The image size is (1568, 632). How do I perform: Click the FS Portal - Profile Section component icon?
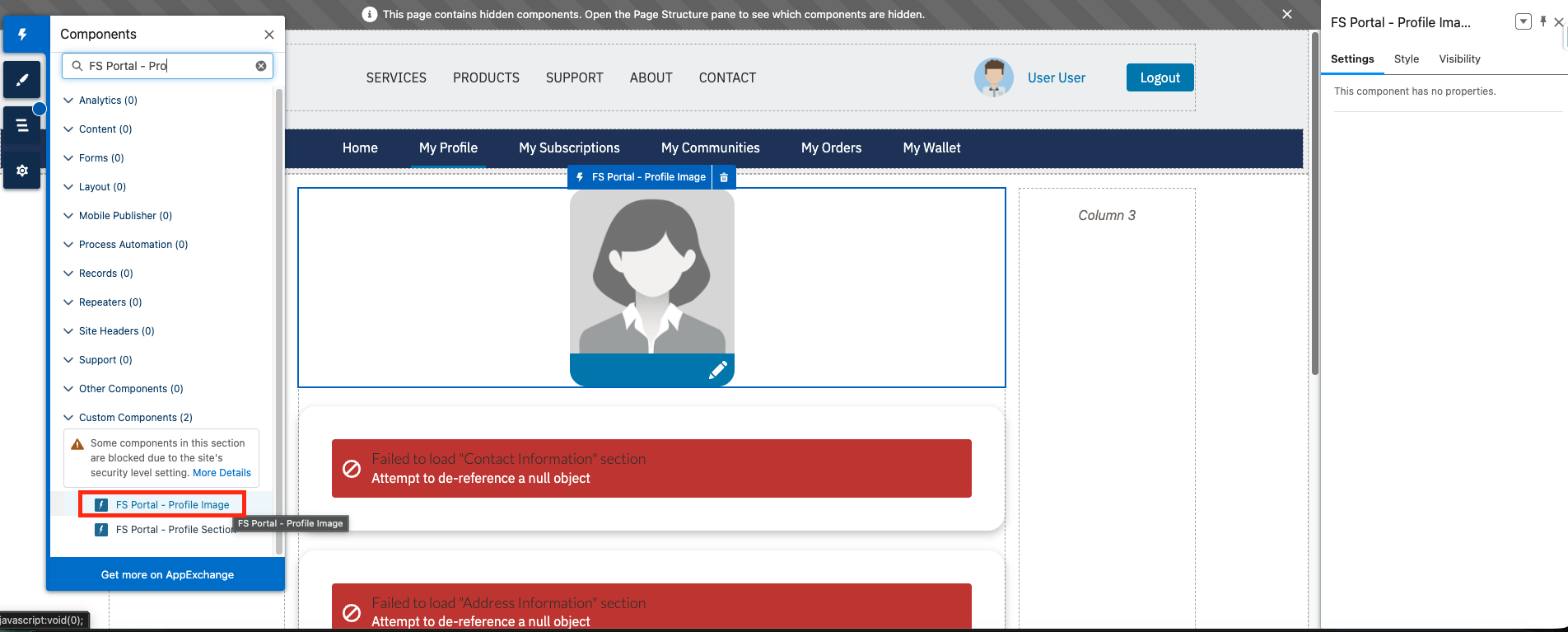[x=101, y=530]
